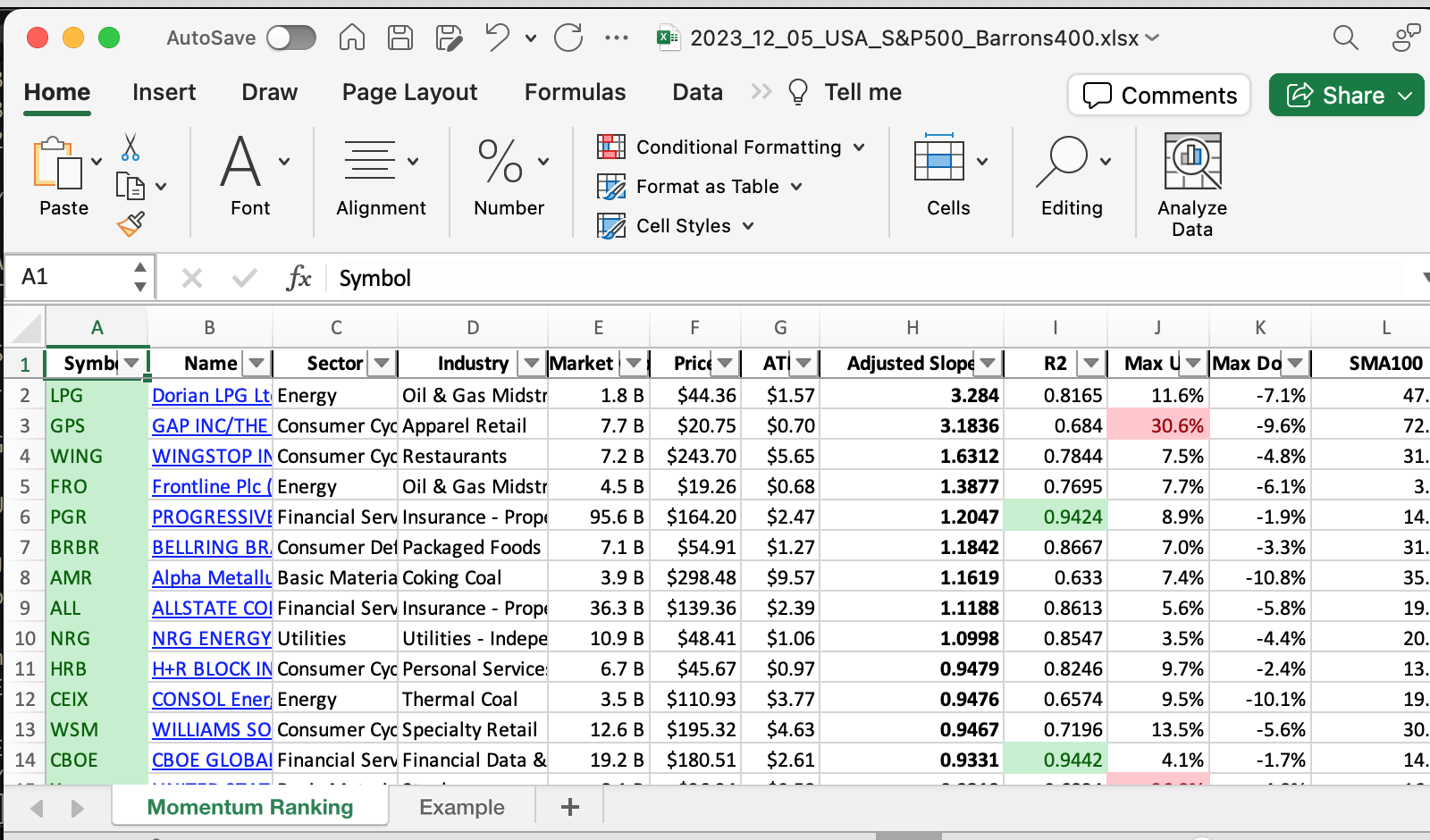Image resolution: width=1430 pixels, height=840 pixels.
Task: Open the Sector column filter dropdown
Action: [x=383, y=363]
